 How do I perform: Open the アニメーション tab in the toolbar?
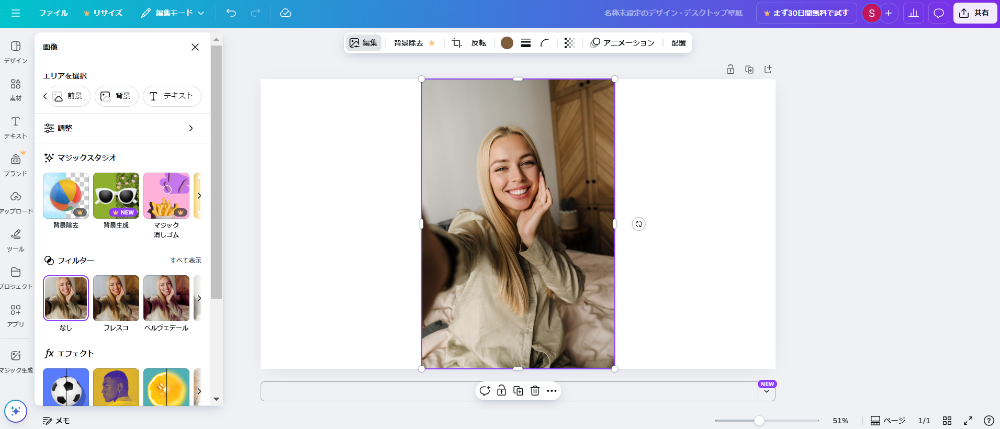pyautogui.click(x=622, y=43)
